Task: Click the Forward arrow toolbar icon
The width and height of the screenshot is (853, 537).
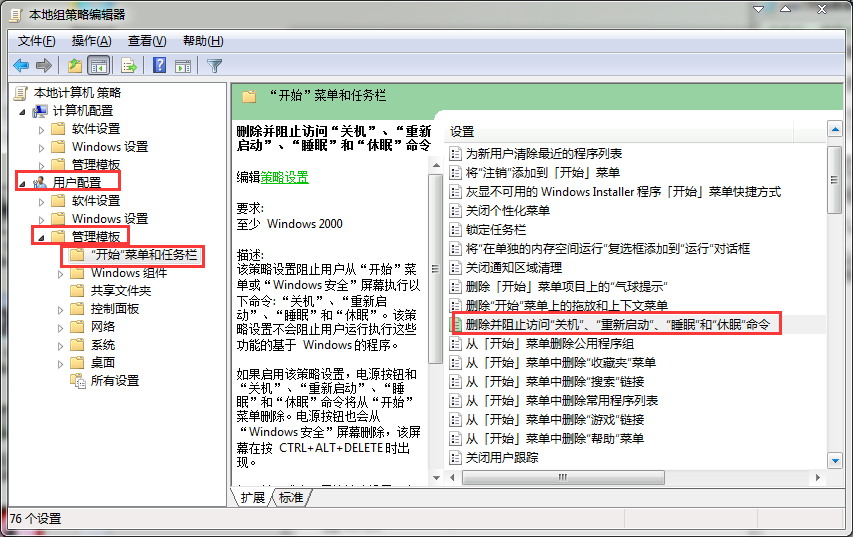Action: (44, 66)
